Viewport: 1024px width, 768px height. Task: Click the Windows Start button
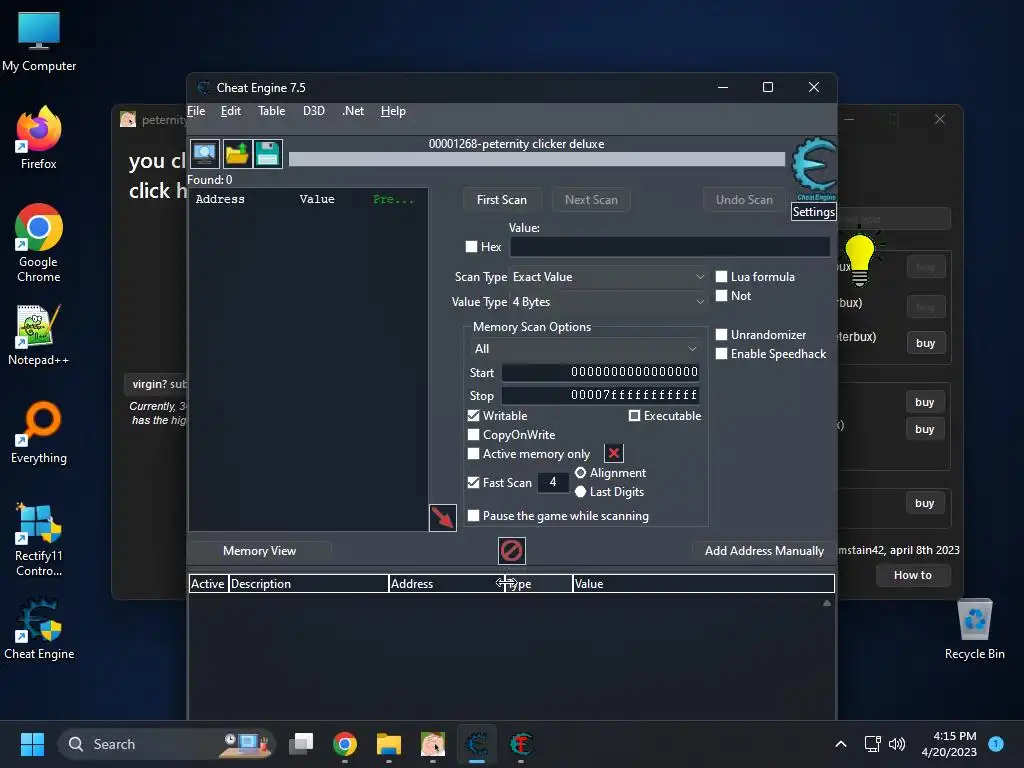point(32,744)
